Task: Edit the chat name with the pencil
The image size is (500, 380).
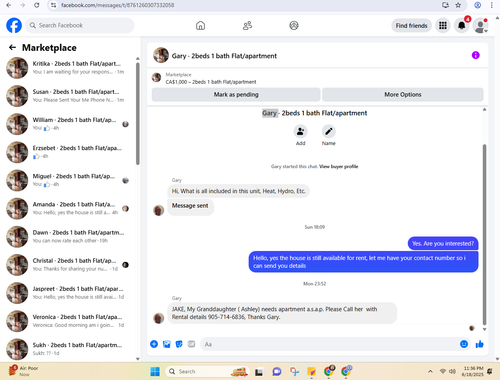Action: coord(328,131)
